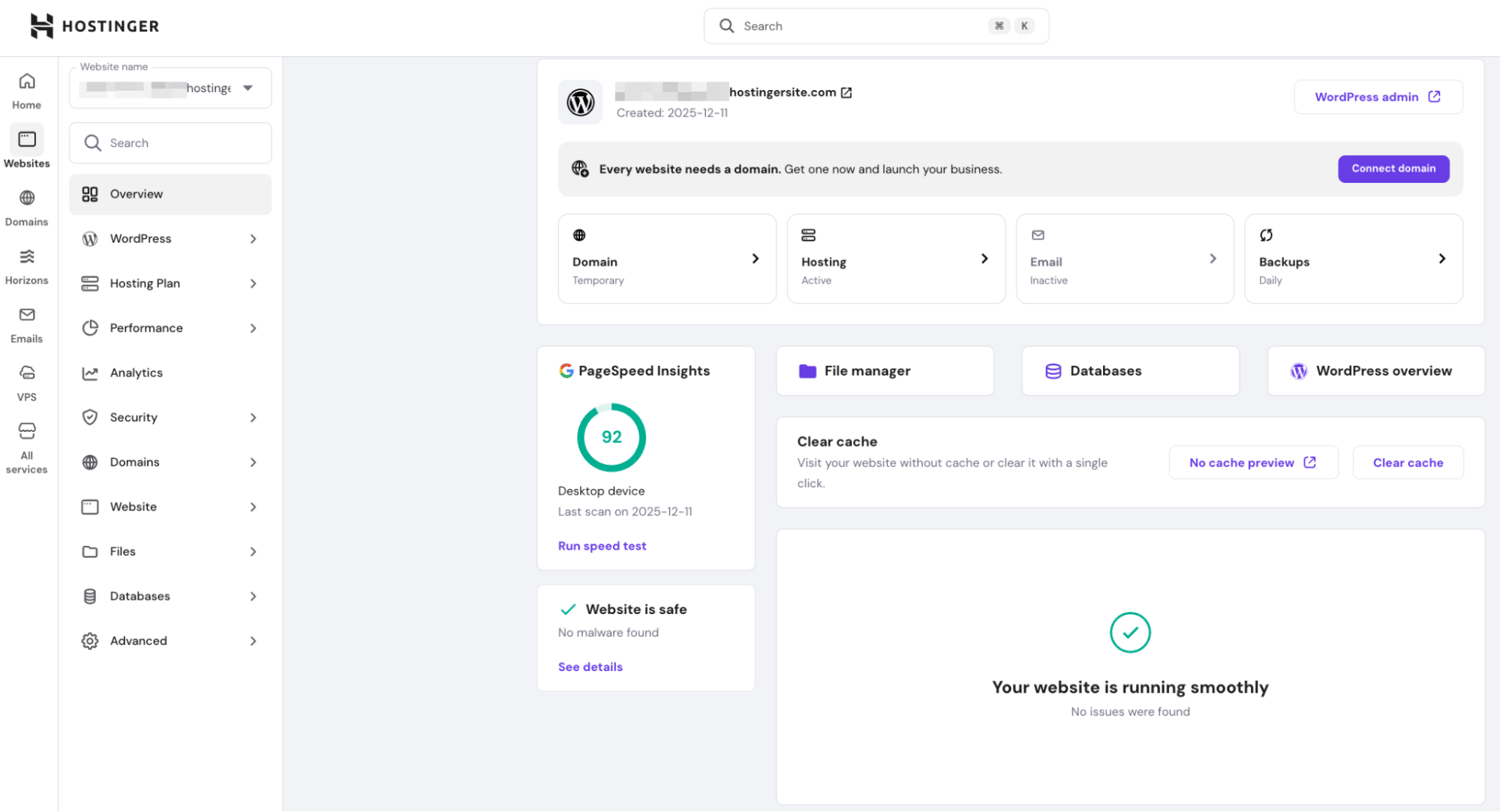Select the Websites icon in the left rail
Screen dimensions: 1500x812
[27, 139]
